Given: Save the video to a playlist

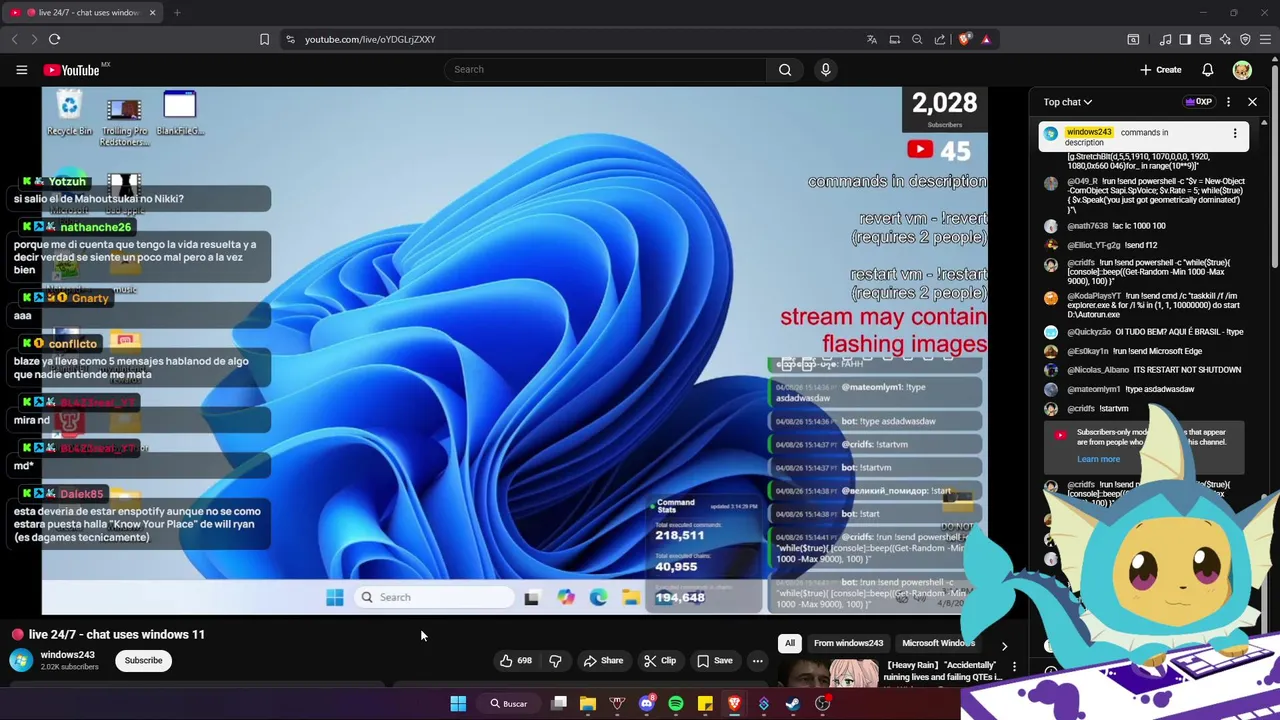Looking at the screenshot, I should pos(715,660).
